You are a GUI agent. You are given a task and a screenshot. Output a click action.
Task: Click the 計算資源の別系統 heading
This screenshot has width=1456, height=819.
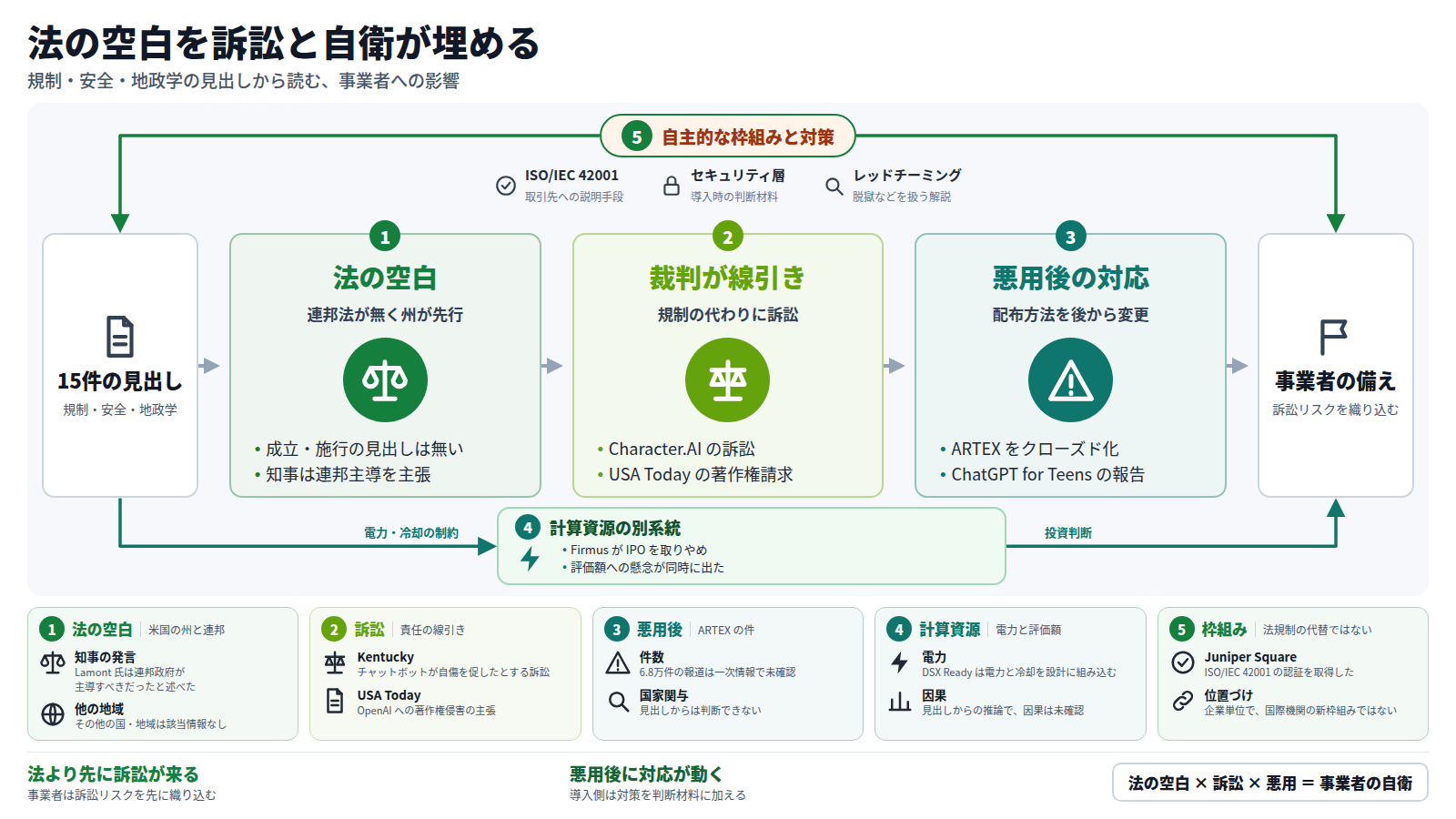point(615,528)
